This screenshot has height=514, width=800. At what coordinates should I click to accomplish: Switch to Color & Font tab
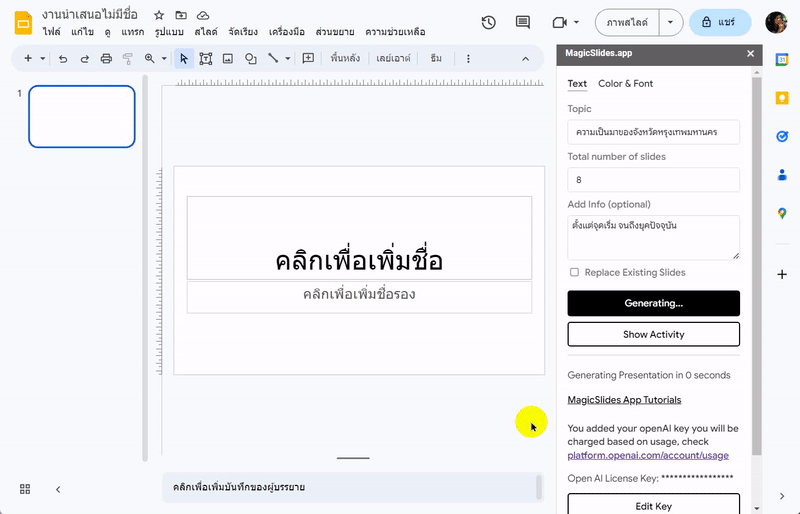(625, 84)
